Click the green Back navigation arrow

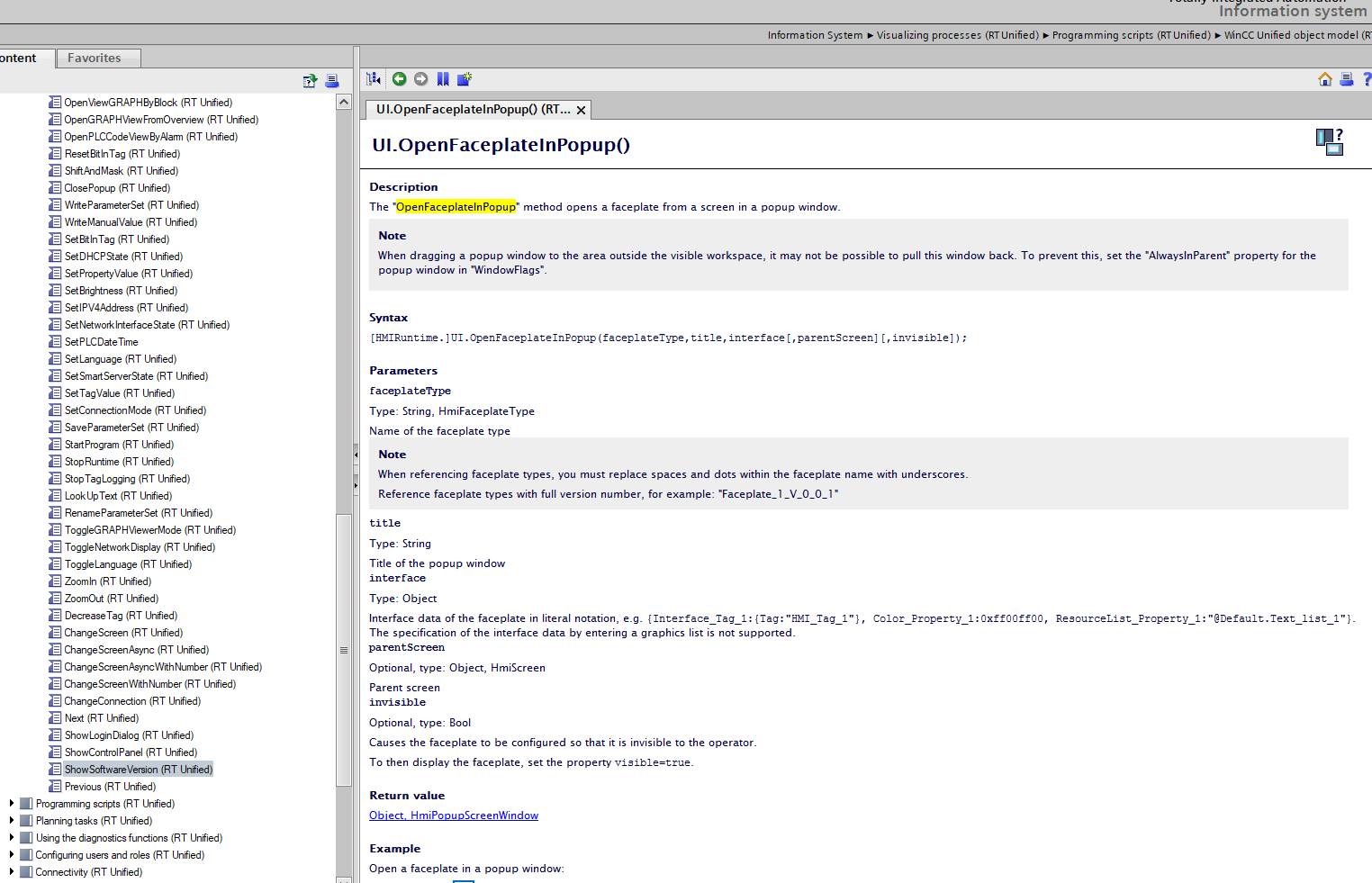(x=399, y=79)
